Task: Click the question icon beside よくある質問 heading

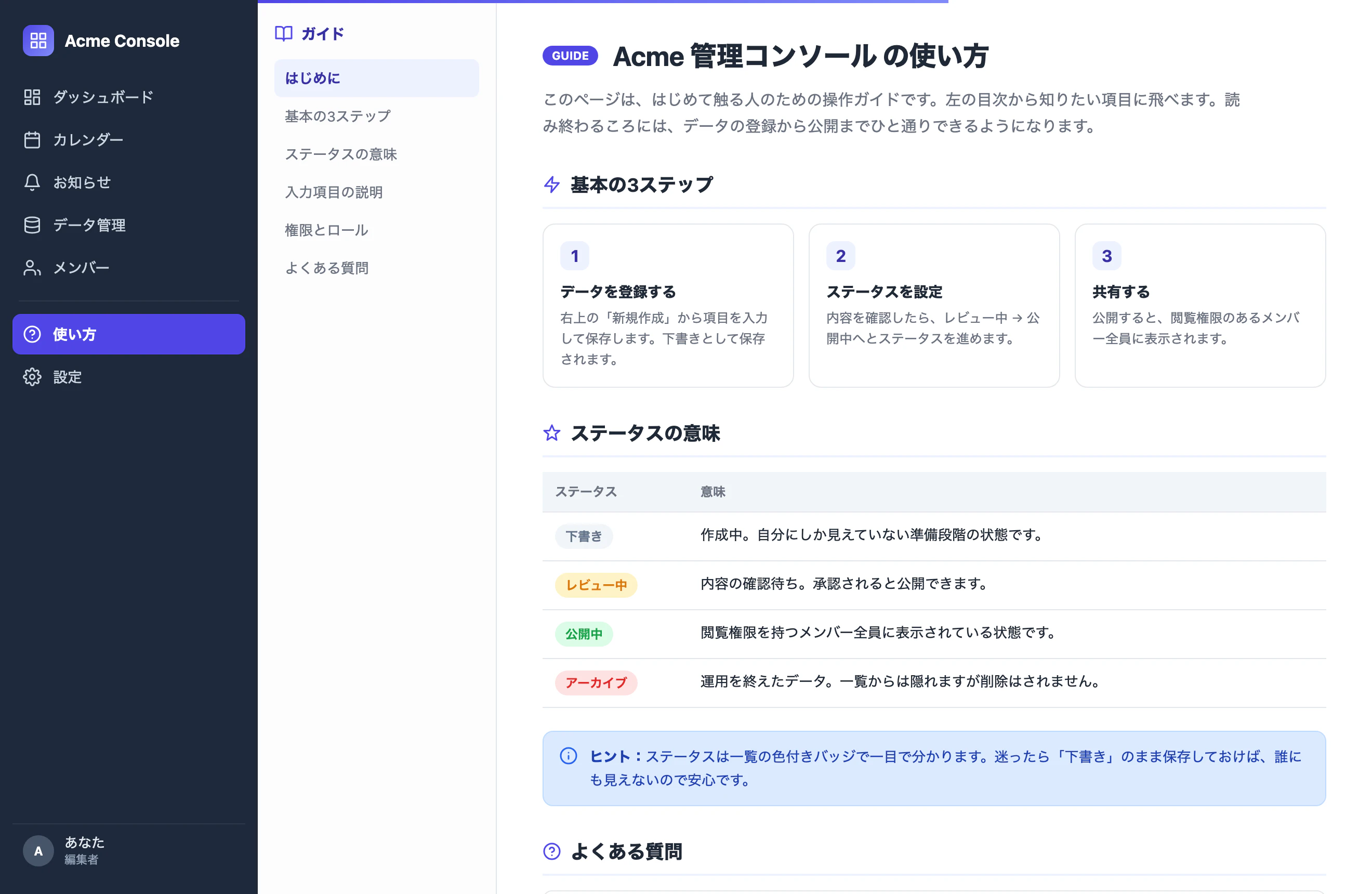Action: tap(552, 851)
